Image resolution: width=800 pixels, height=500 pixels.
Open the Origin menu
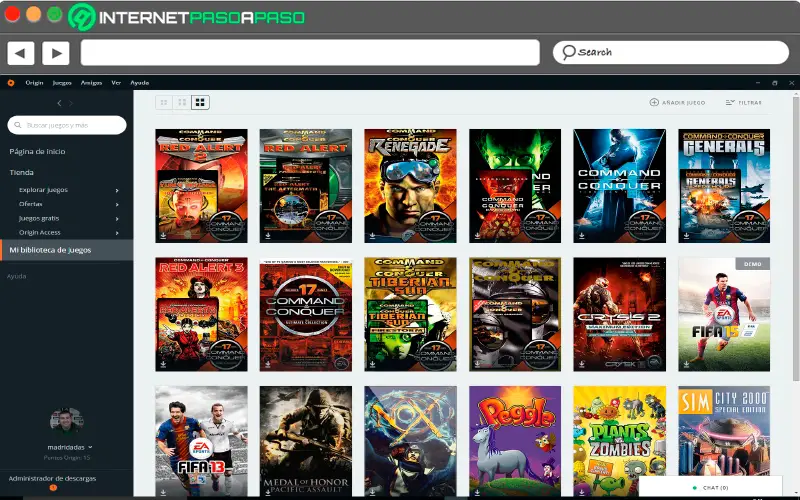[34, 83]
